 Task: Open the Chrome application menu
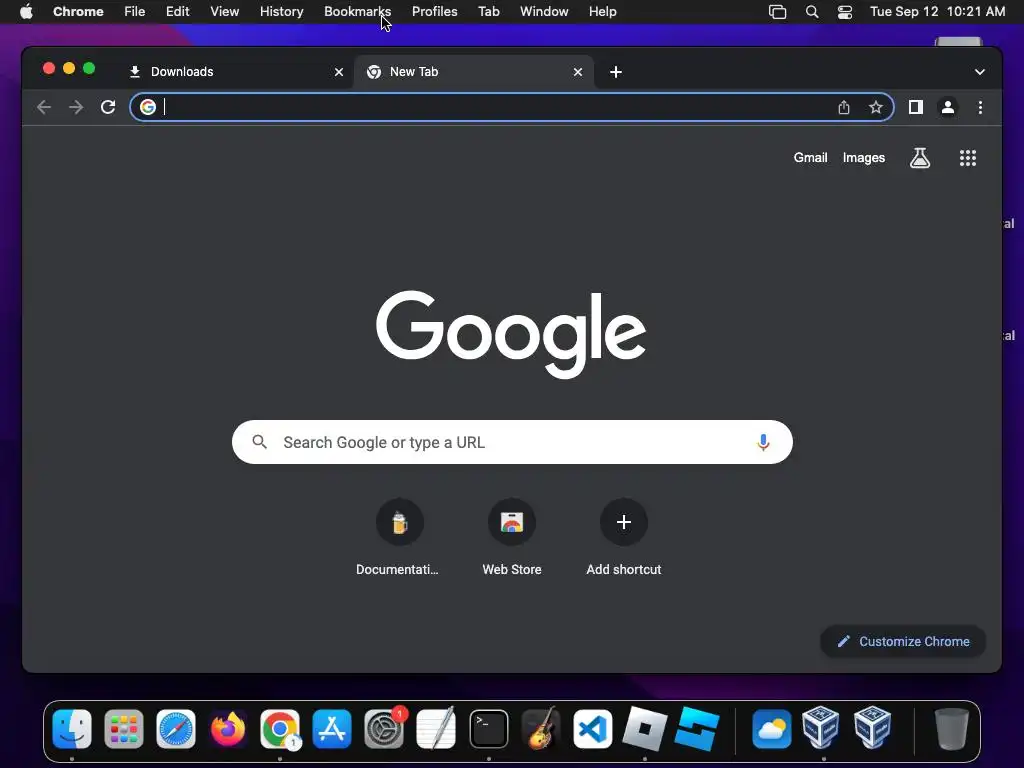pyautogui.click(x=78, y=12)
